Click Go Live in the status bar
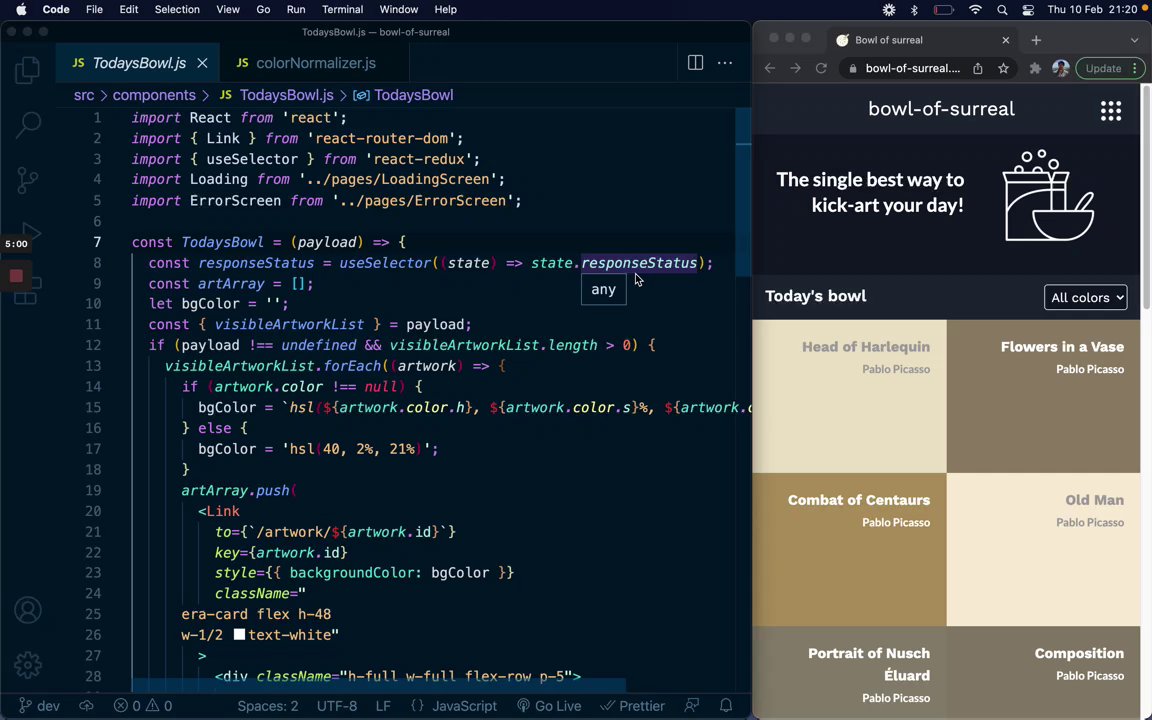The height and width of the screenshot is (720, 1152). [549, 706]
